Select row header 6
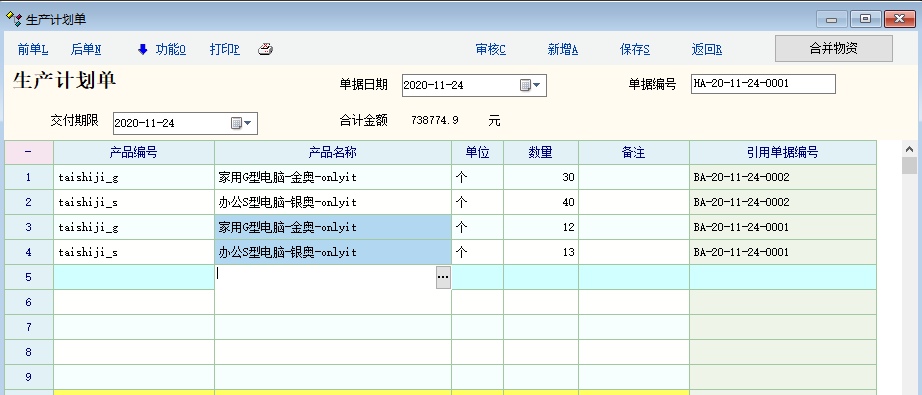Screen dimensions: 922x395 click(x=29, y=302)
